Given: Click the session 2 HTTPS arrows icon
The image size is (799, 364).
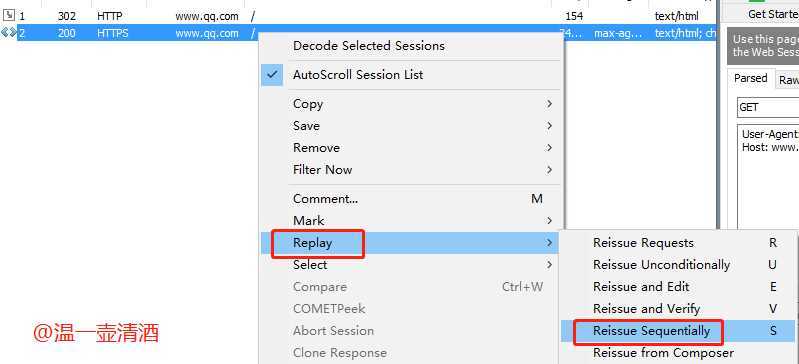Looking at the screenshot, I should click(x=9, y=33).
